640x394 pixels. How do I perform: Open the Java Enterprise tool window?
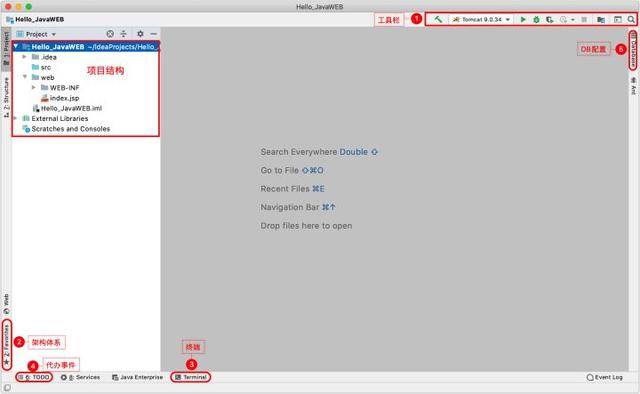point(137,377)
